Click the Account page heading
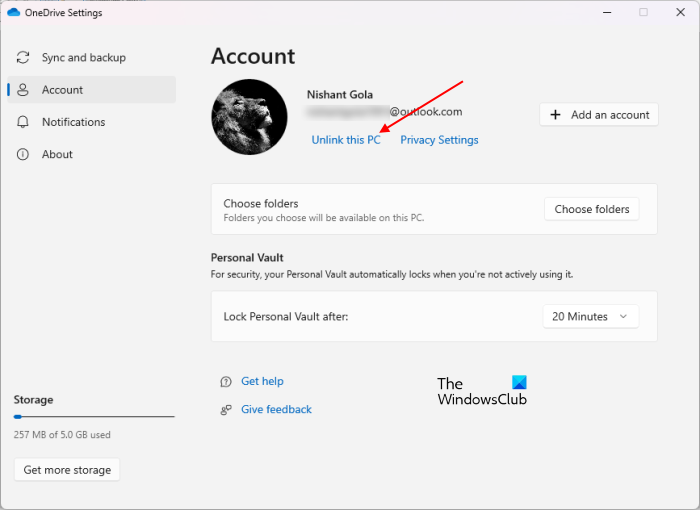700x510 pixels. coord(253,56)
